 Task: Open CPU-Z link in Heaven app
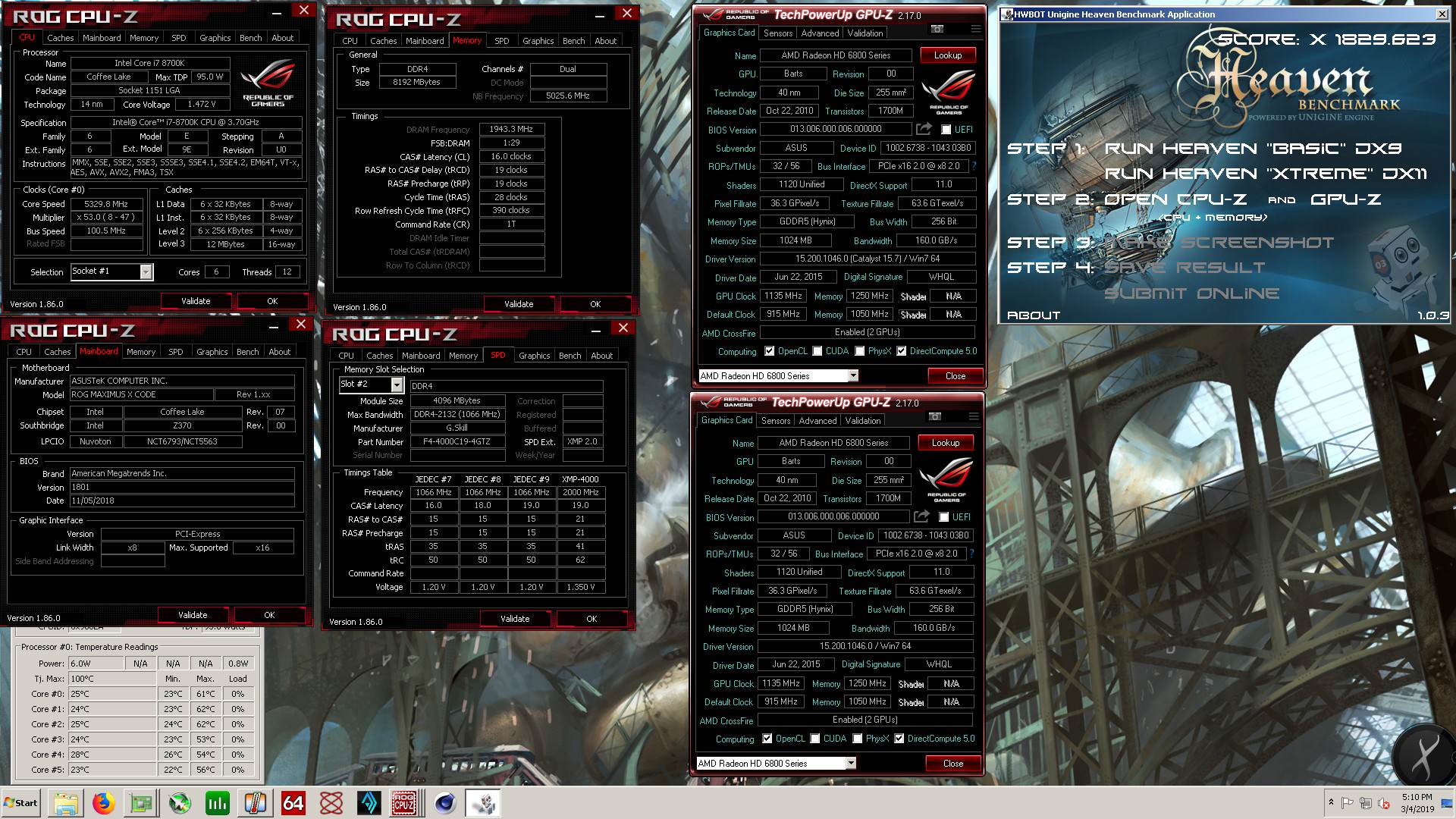click(x=1175, y=199)
